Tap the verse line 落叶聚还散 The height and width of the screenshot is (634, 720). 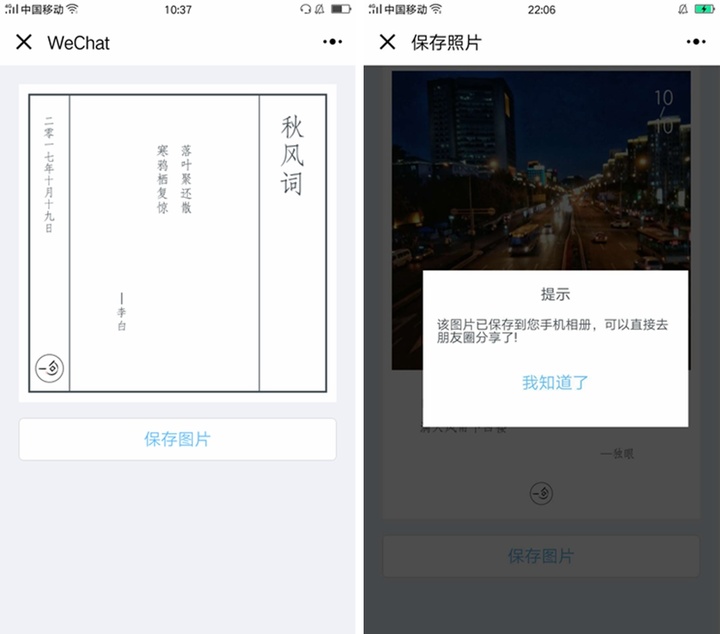[186, 179]
